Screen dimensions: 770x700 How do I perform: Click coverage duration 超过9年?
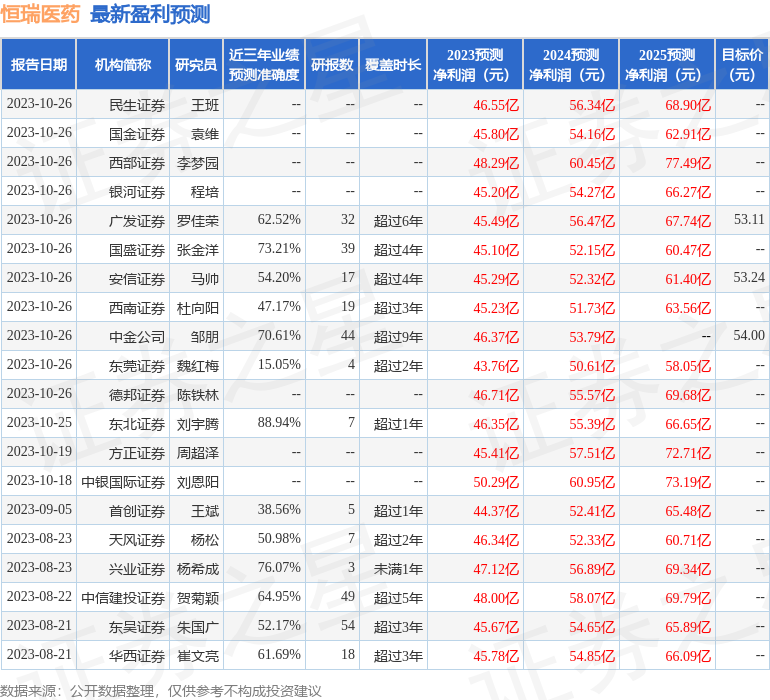click(x=398, y=337)
